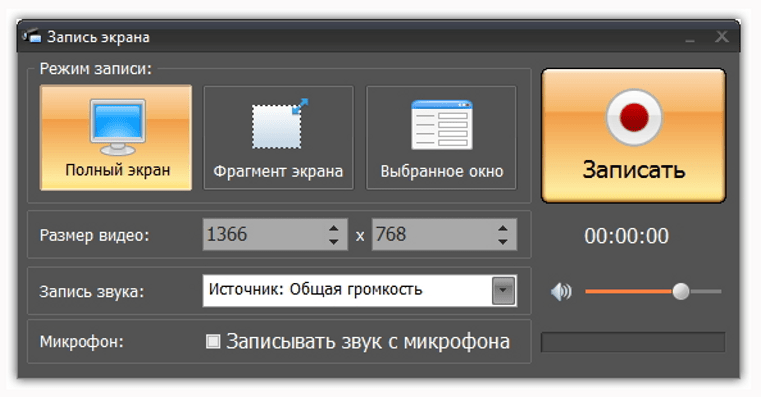Pick the Выбранное окно window icon
The height and width of the screenshot is (397, 761).
[442, 125]
